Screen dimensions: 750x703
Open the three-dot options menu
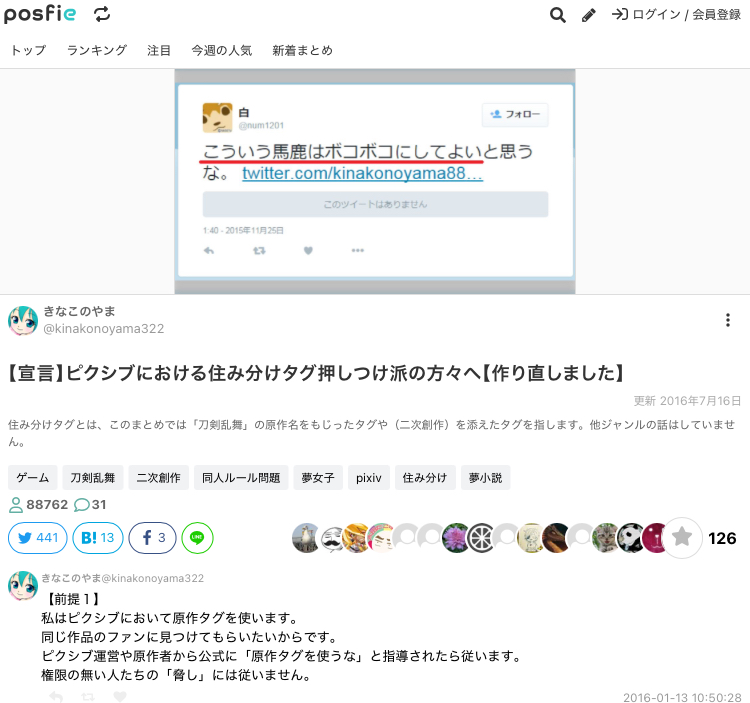(727, 320)
